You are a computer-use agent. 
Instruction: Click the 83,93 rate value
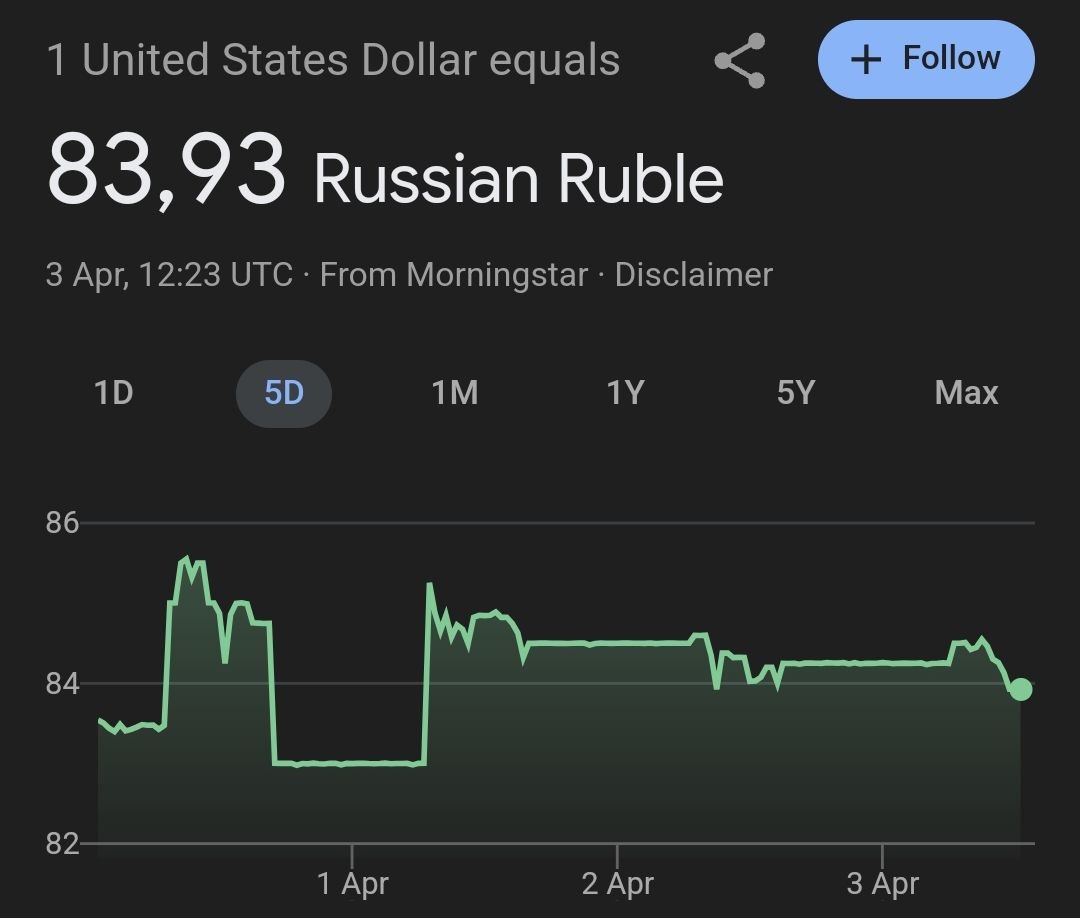coord(166,172)
